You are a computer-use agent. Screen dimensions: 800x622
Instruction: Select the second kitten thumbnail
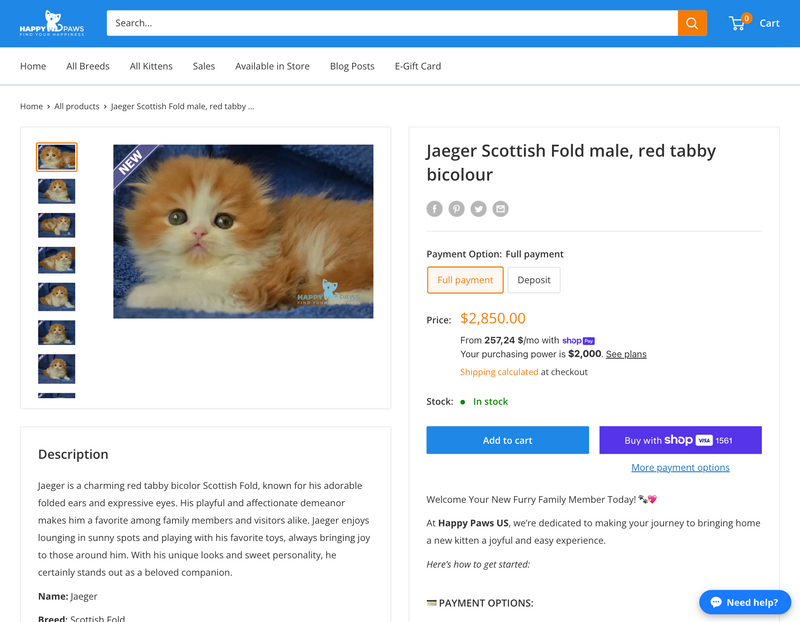56,191
